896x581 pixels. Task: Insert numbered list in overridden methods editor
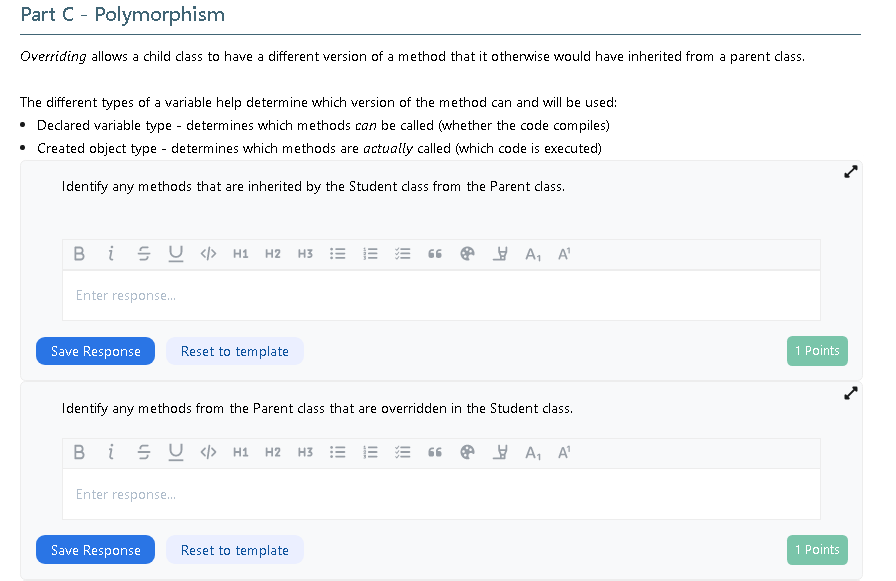pos(370,452)
